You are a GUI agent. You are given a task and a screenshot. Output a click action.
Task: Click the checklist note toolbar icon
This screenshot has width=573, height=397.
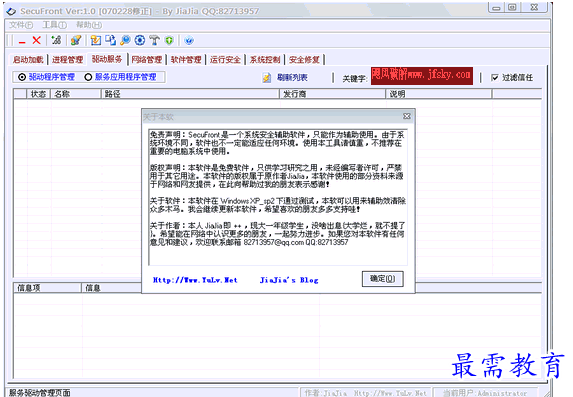[96, 40]
